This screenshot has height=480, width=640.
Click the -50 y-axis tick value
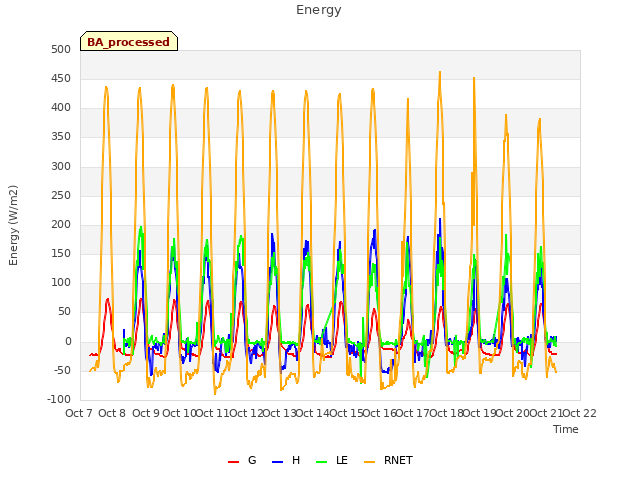coord(62,371)
